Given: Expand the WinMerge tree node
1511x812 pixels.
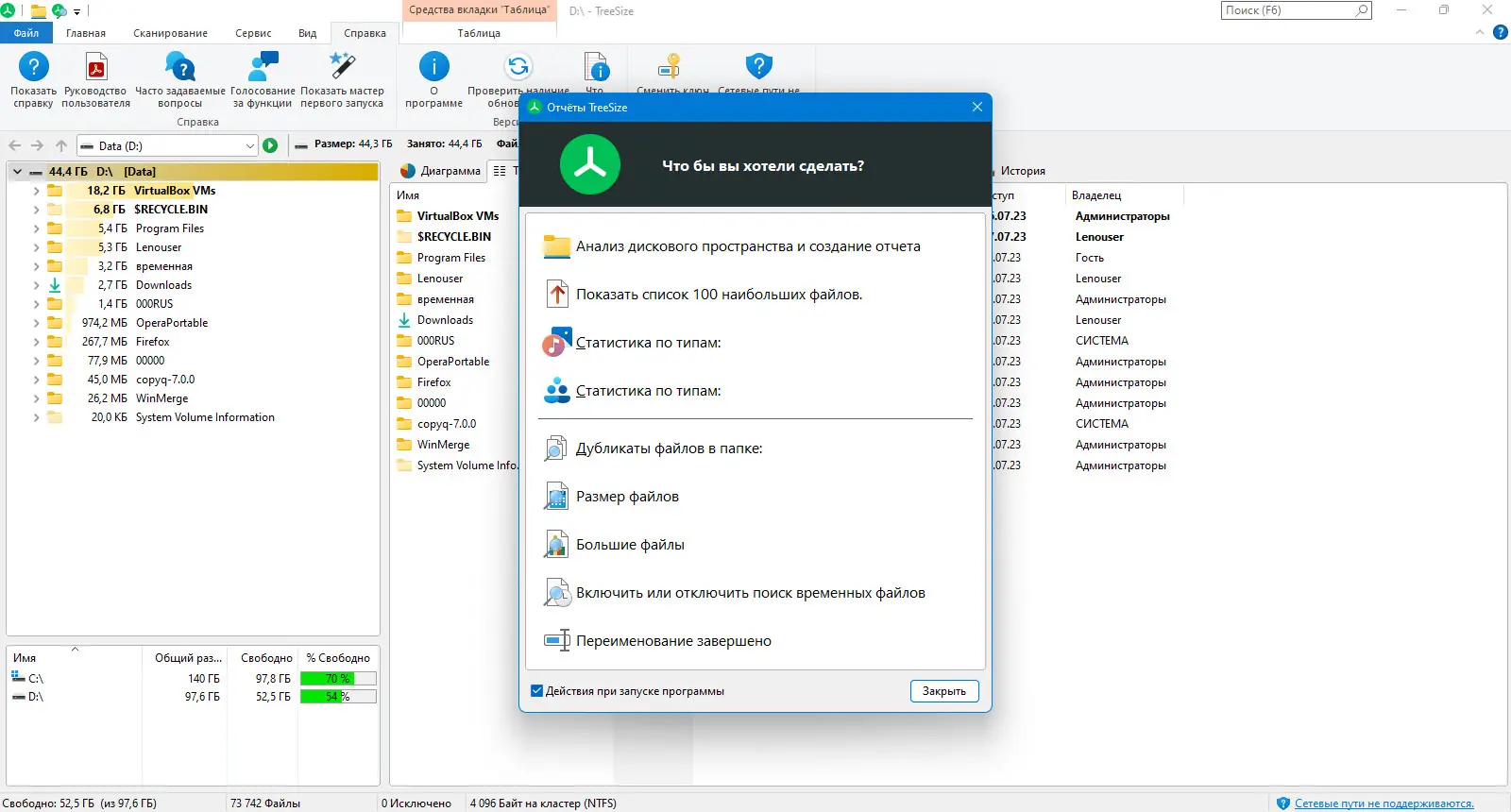Looking at the screenshot, I should (37, 398).
